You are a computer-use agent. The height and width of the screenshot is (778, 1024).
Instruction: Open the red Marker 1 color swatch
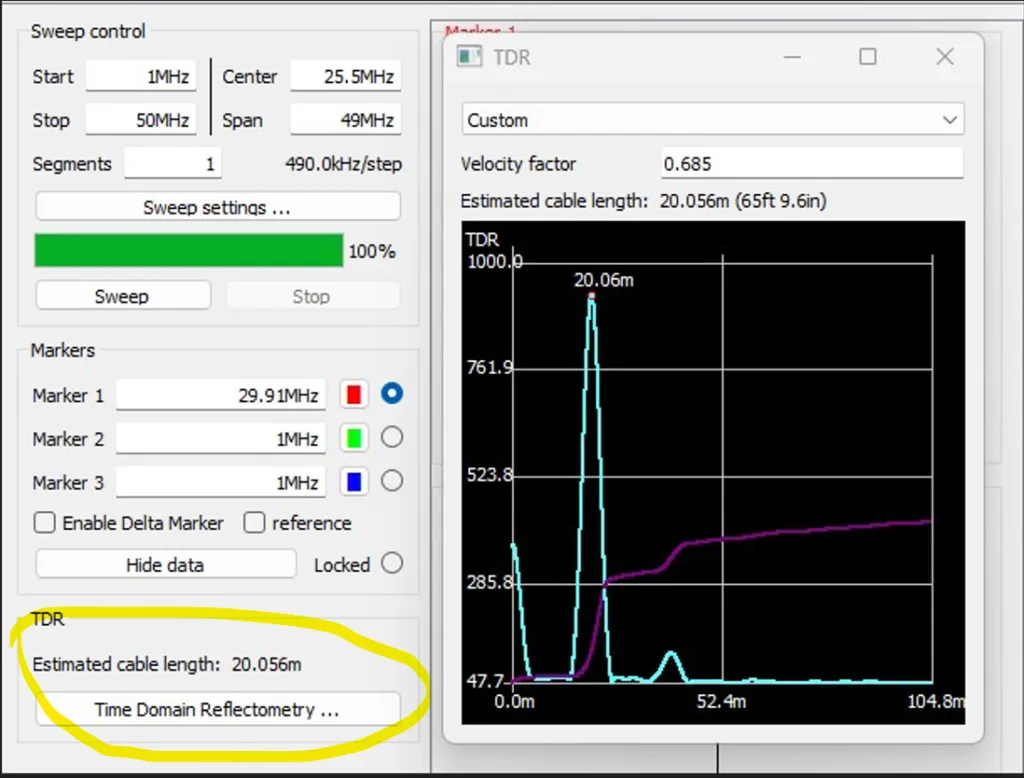(x=354, y=395)
